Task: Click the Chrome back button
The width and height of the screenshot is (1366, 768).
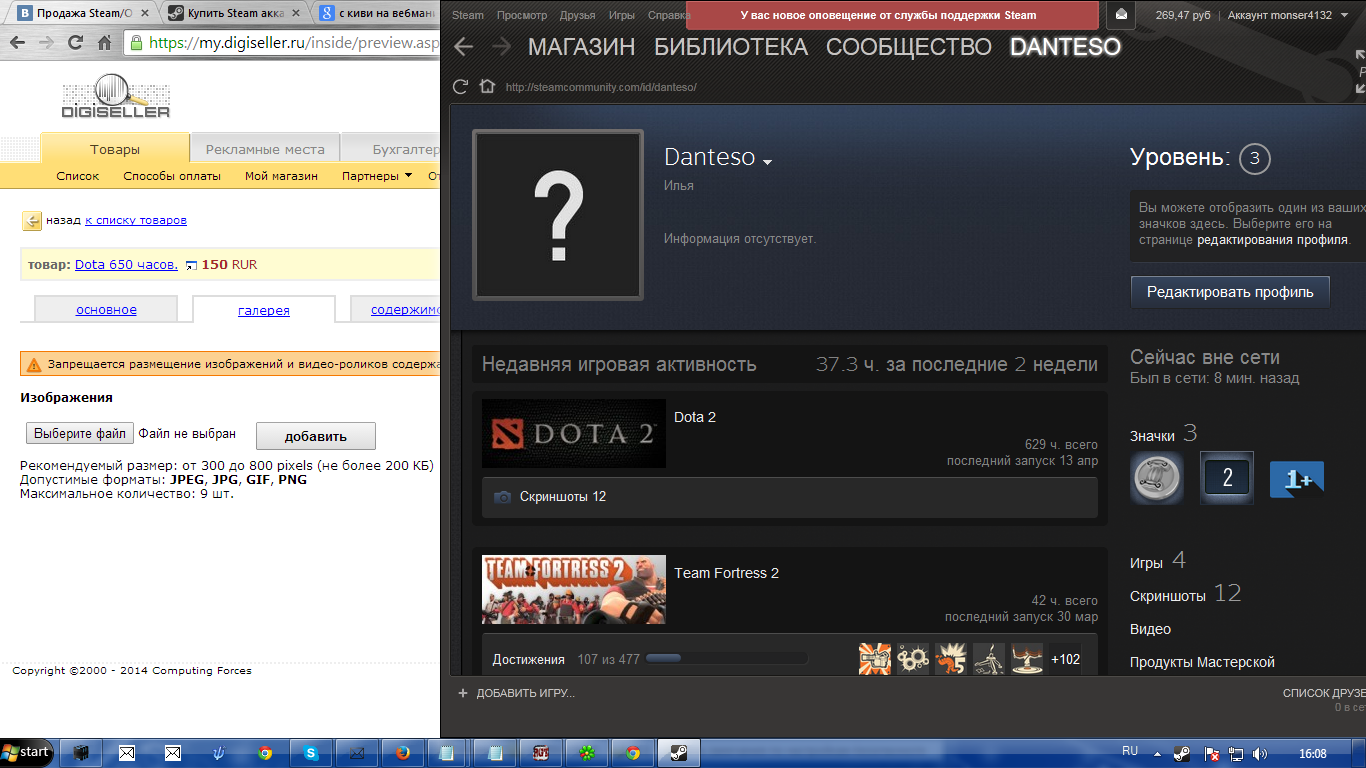Action: click(x=19, y=43)
